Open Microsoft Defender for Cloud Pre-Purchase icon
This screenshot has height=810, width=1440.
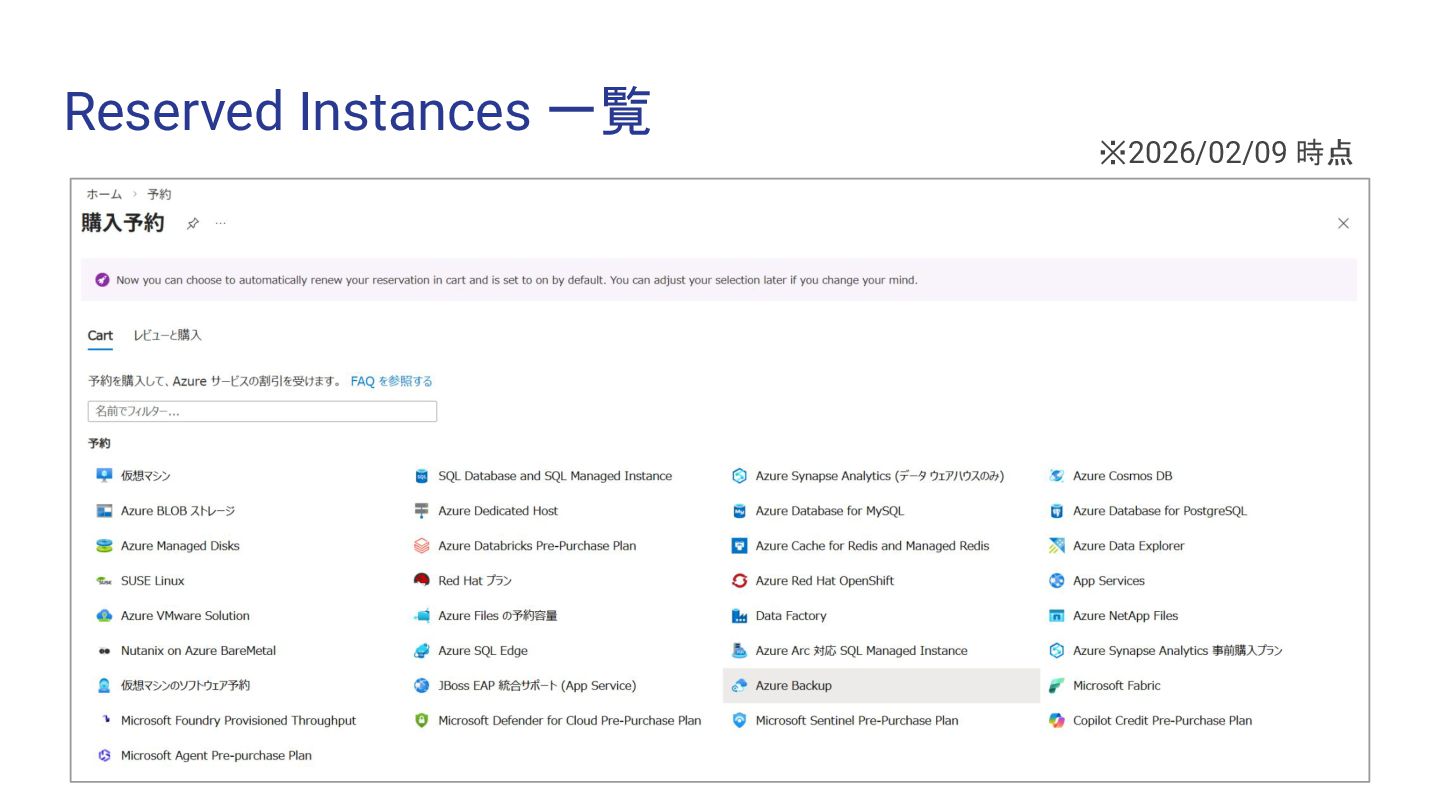[x=421, y=720]
